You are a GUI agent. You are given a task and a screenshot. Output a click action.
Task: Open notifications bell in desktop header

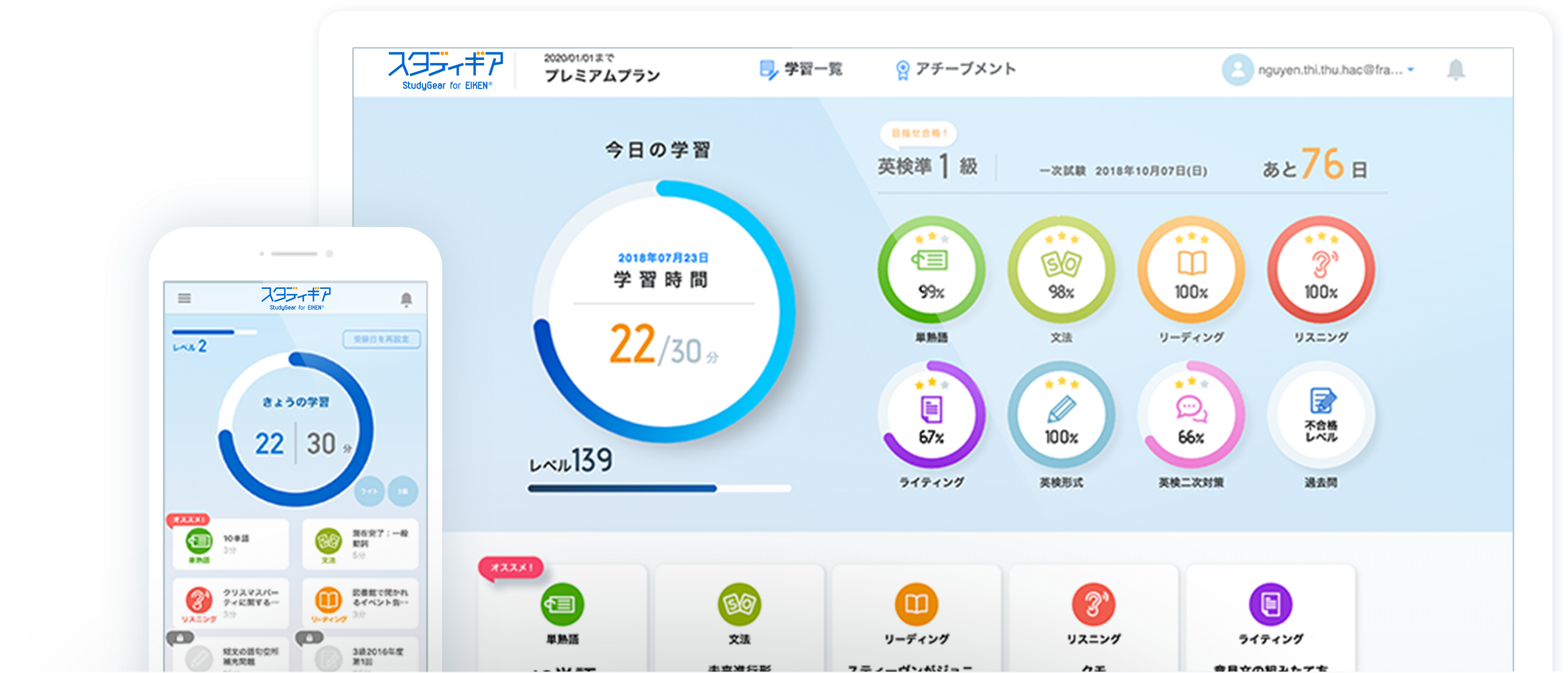[1455, 70]
